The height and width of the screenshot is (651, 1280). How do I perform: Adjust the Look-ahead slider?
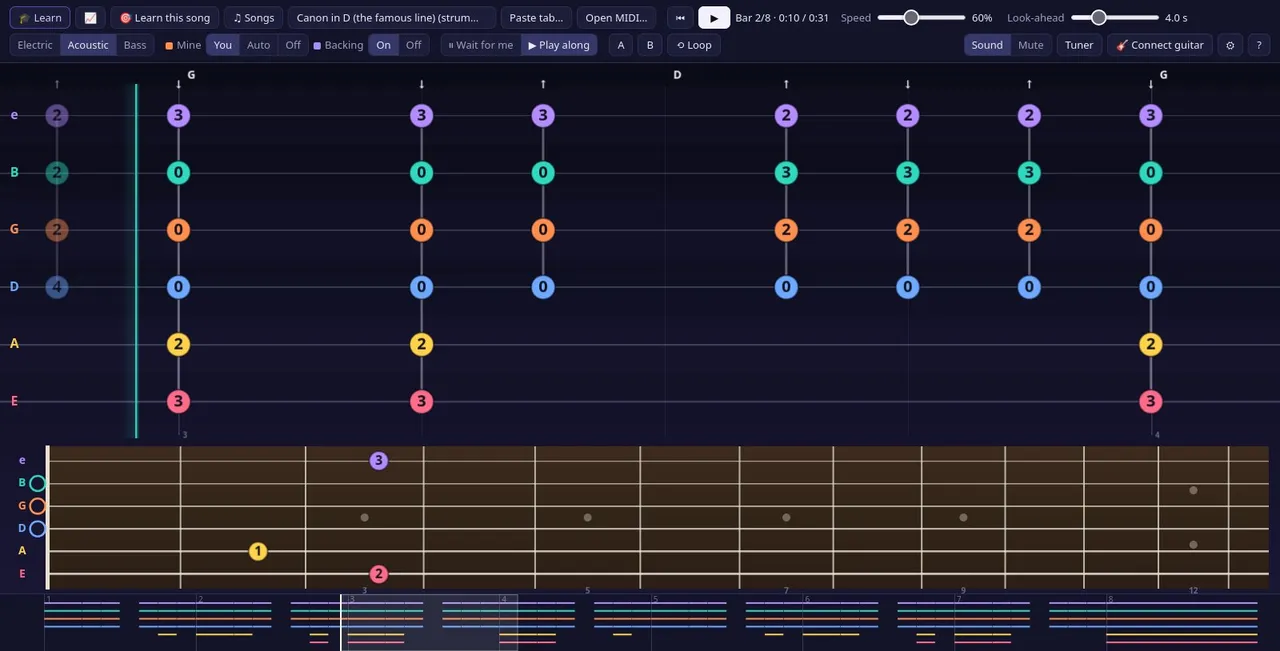click(1115, 18)
